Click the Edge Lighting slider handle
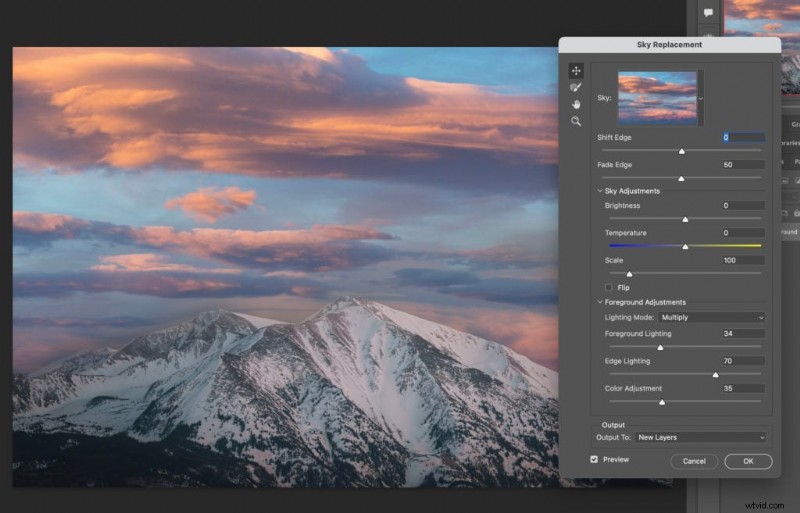Image resolution: width=800 pixels, height=513 pixels. (715, 375)
